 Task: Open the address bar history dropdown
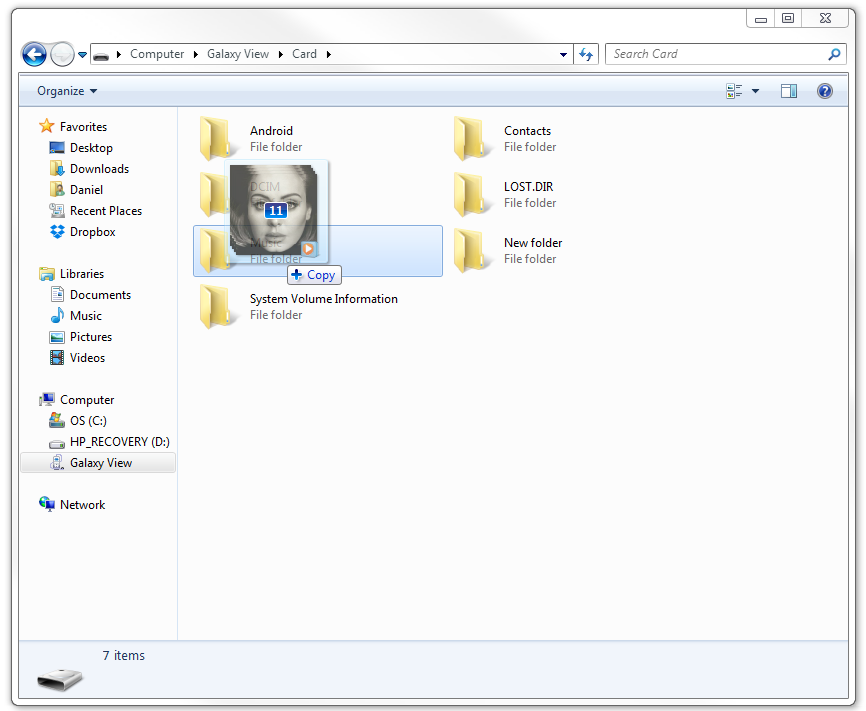pos(563,55)
